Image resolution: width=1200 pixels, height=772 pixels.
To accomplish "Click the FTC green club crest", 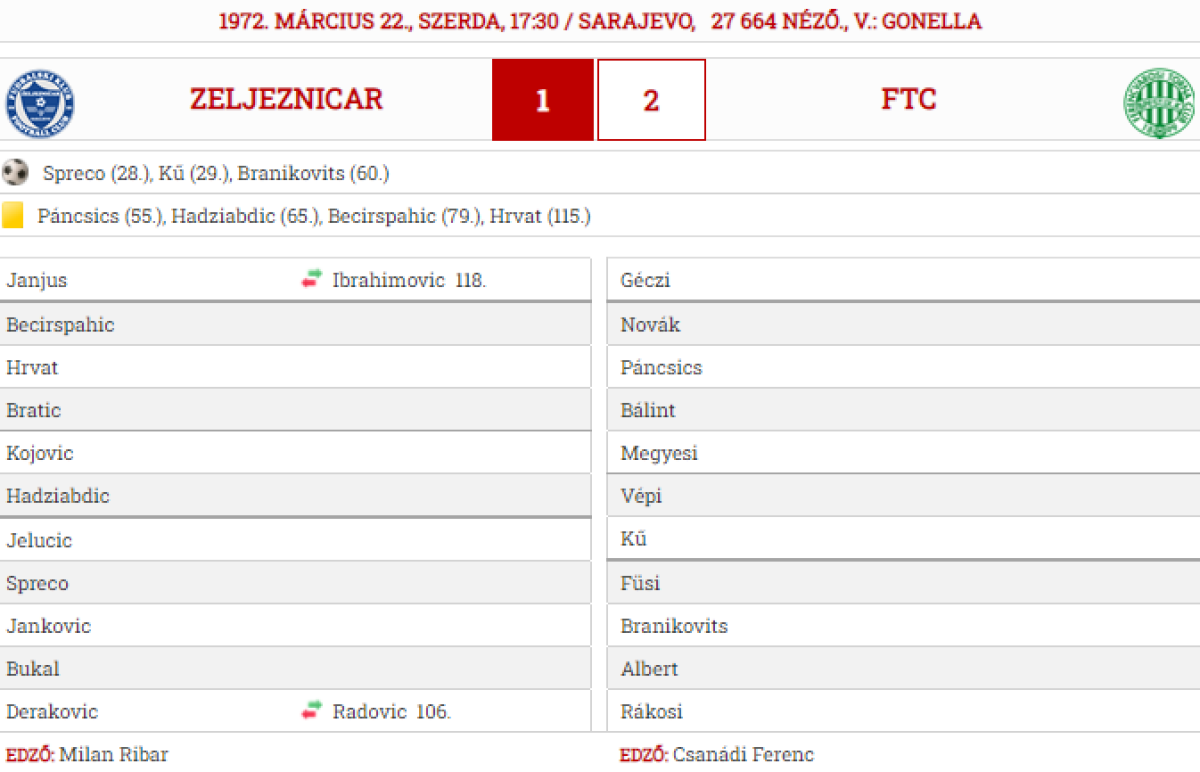I will point(1158,103).
